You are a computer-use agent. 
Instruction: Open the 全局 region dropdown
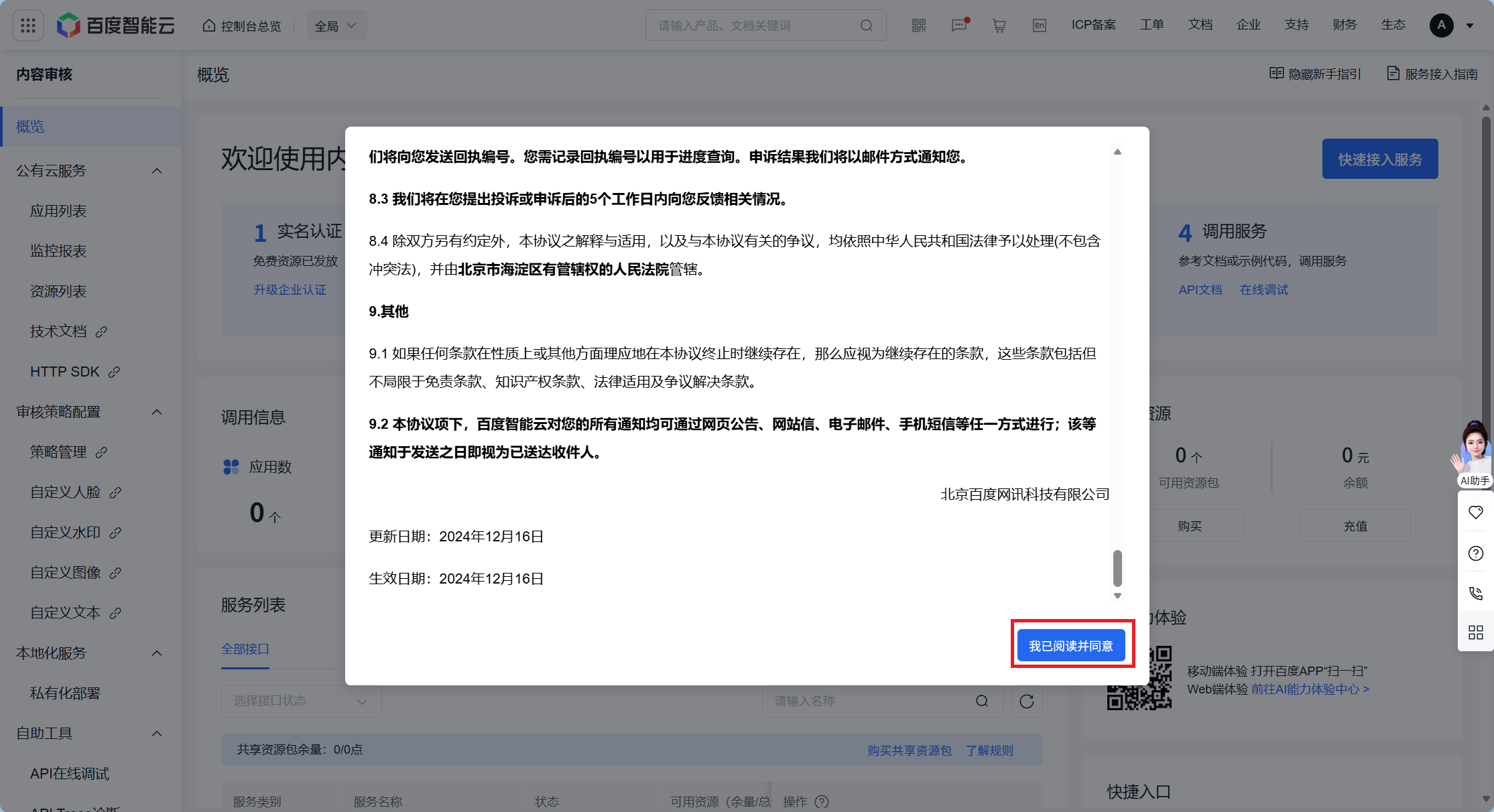coord(336,25)
